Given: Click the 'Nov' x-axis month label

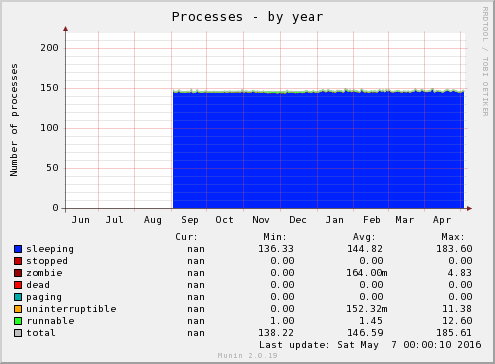Looking at the screenshot, I should click(261, 220).
